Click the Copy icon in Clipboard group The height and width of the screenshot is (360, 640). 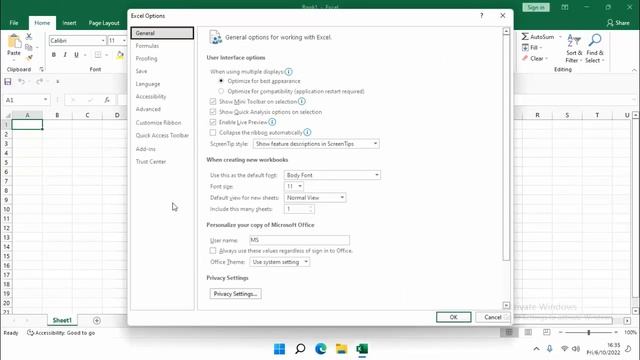29,47
